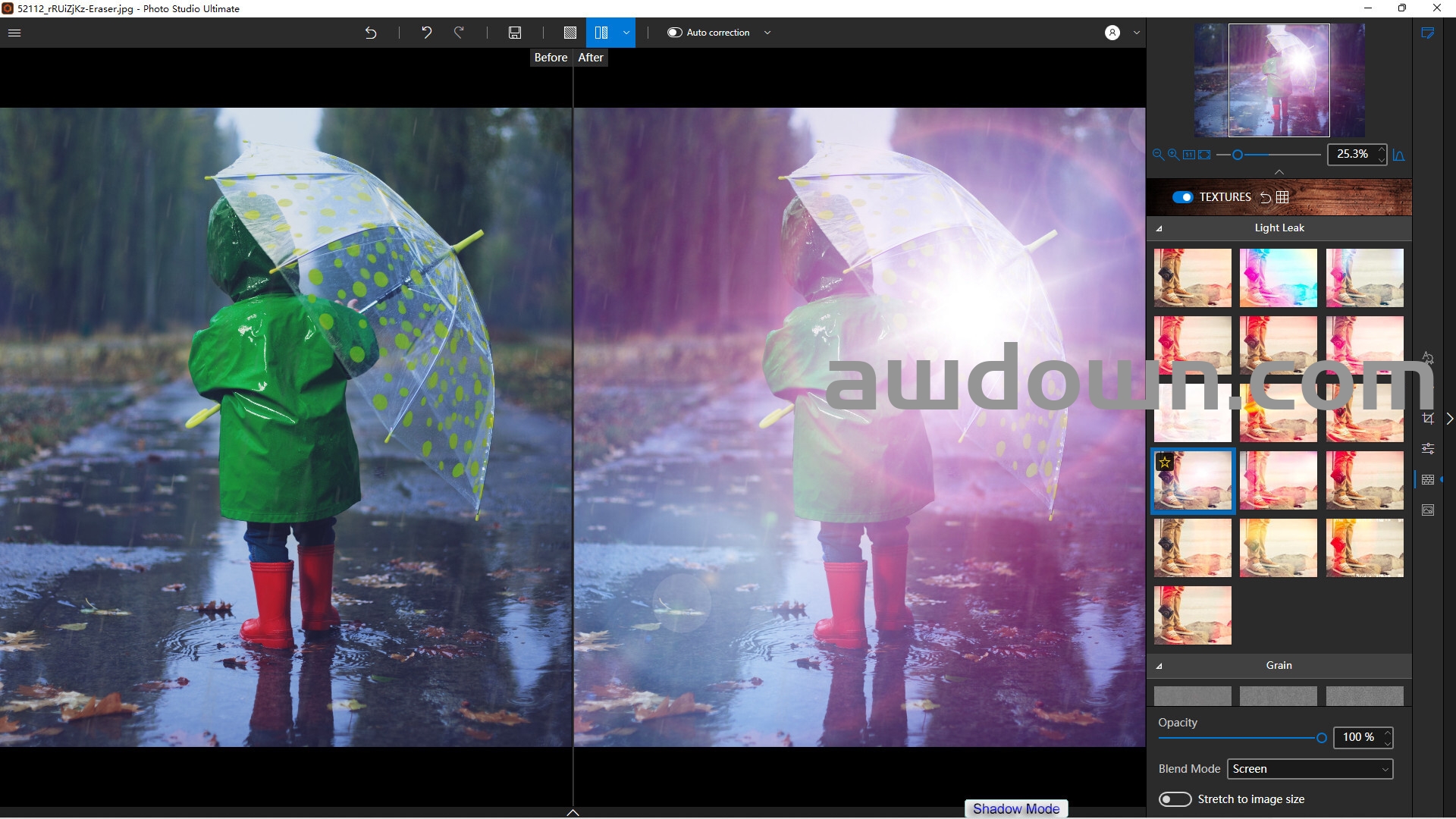The image size is (1456, 819).
Task: Click the hamburger menu icon
Action: 14,33
